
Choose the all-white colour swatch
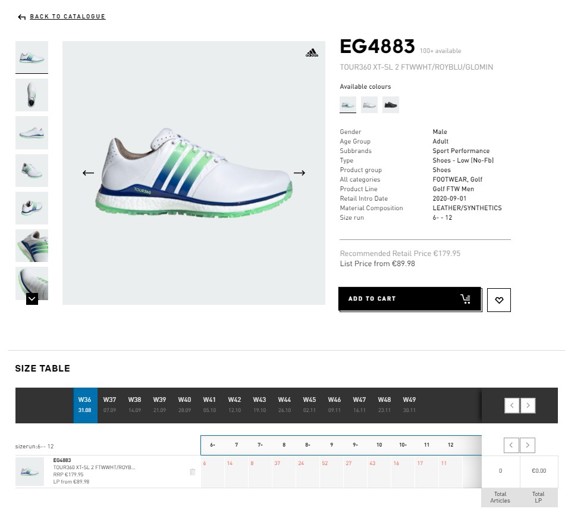click(369, 105)
